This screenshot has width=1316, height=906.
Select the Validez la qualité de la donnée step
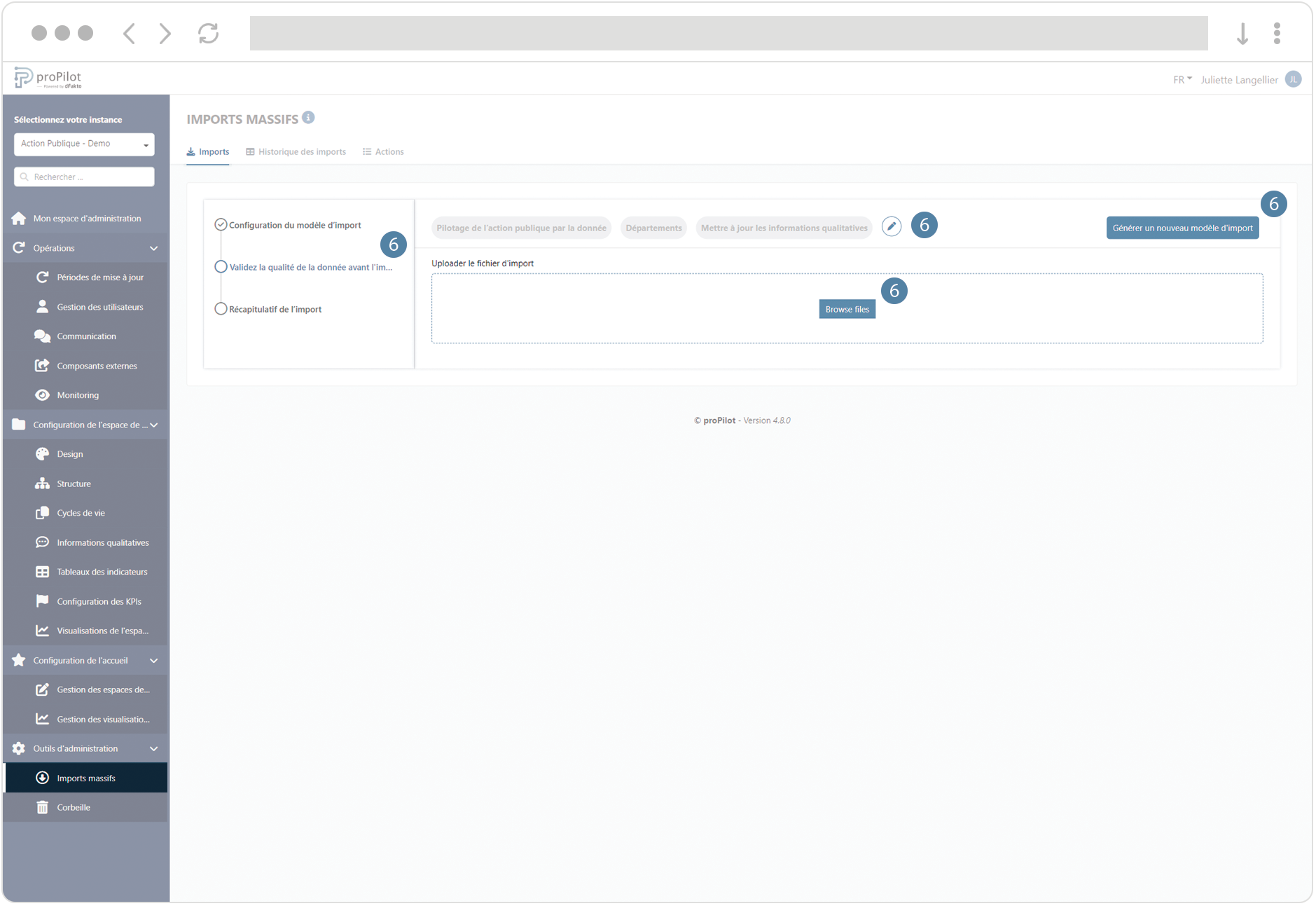310,267
